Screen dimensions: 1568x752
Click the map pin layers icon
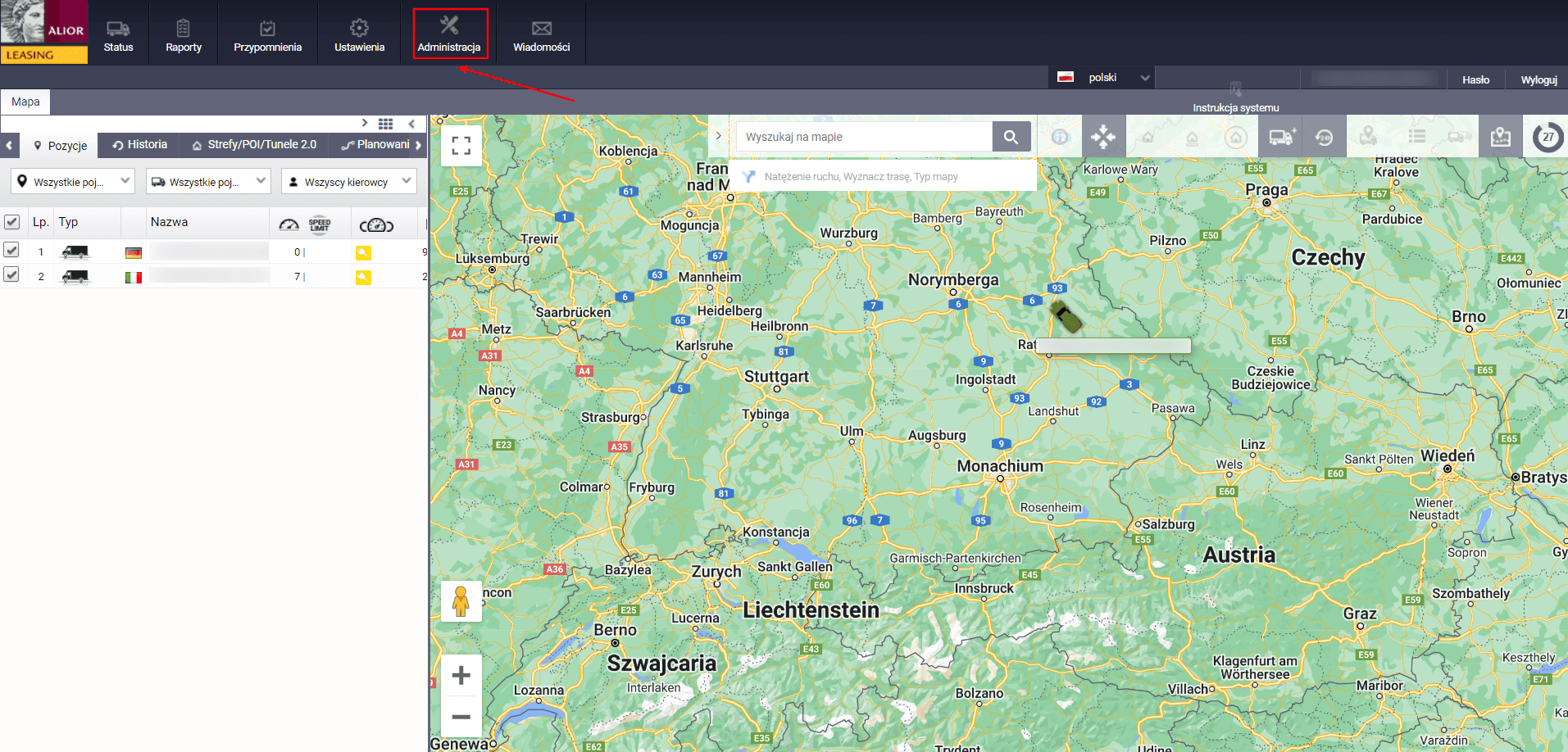point(1501,136)
